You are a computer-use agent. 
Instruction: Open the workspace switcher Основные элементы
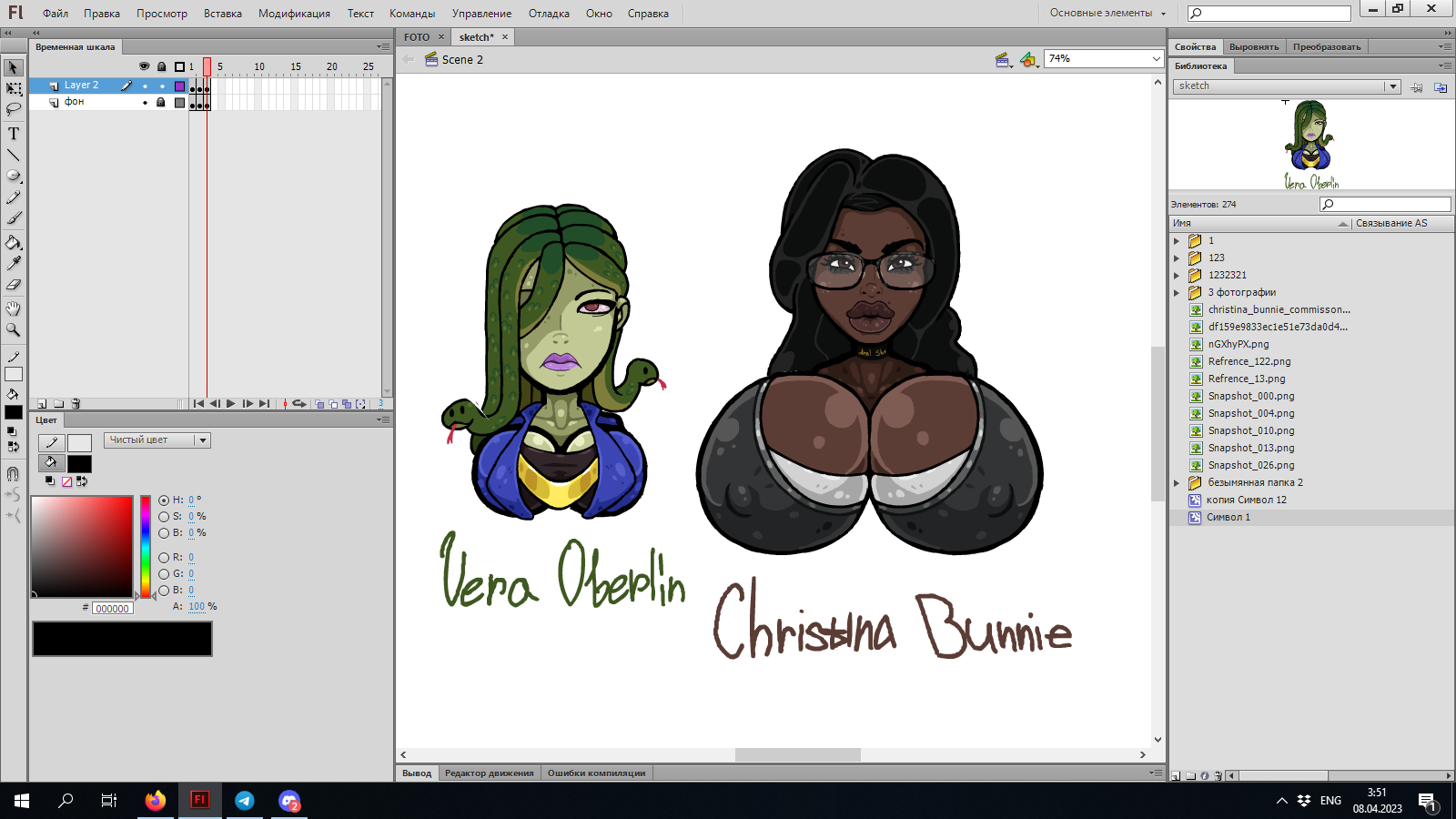click(x=1107, y=13)
